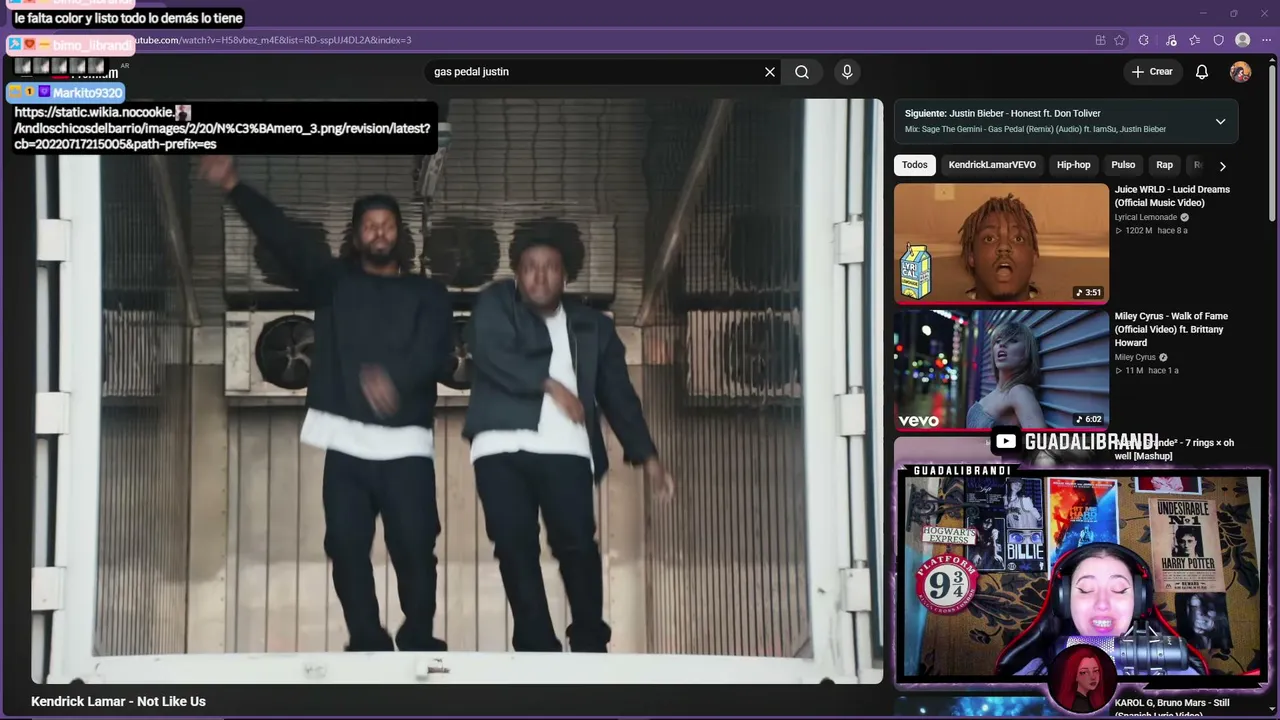Viewport: 1280px width, 720px height.
Task: Select the Todos filter chip
Action: [915, 165]
